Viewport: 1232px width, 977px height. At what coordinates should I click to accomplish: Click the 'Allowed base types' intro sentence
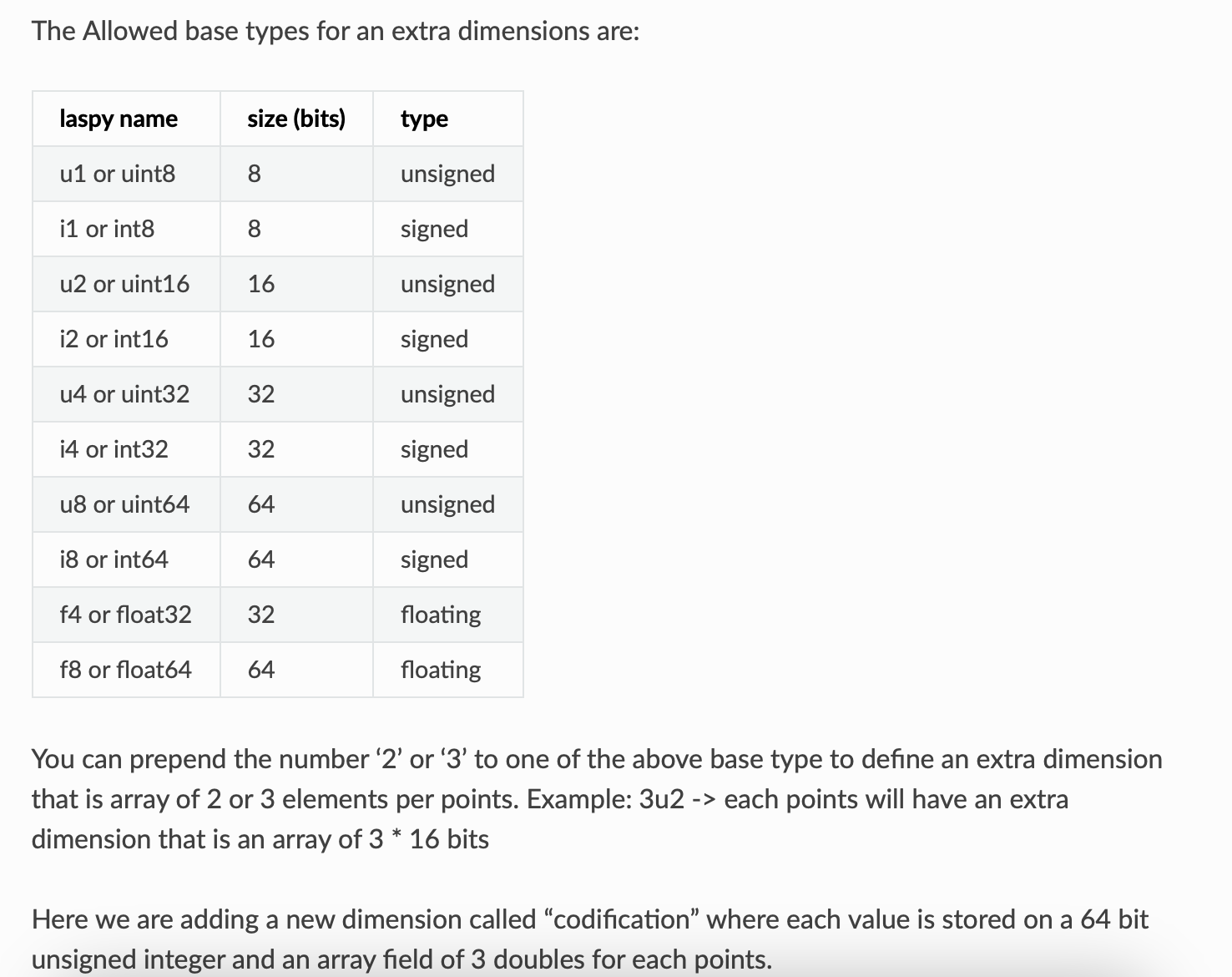click(x=336, y=31)
